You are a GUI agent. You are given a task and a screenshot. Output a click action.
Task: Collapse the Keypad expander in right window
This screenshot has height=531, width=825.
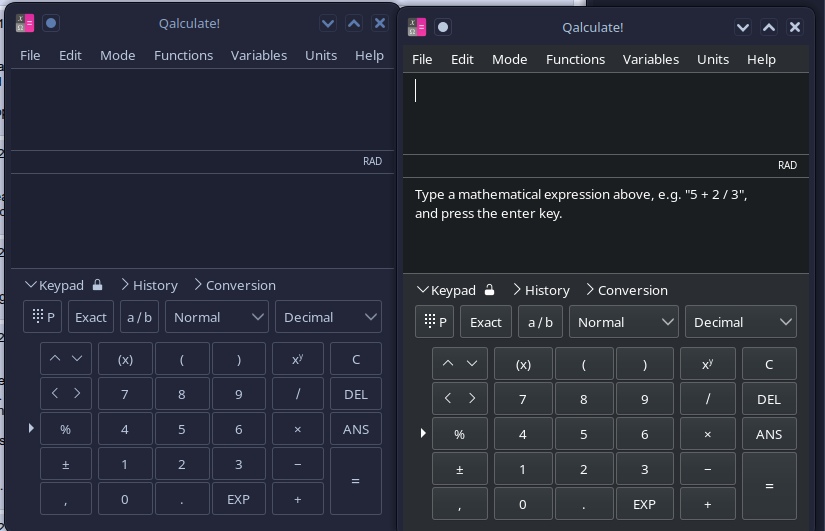(446, 290)
